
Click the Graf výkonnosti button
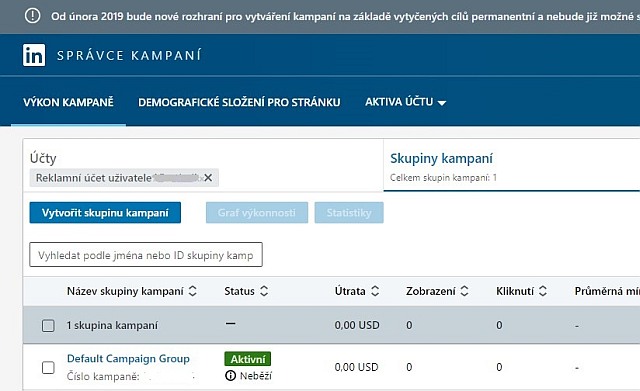click(x=257, y=213)
